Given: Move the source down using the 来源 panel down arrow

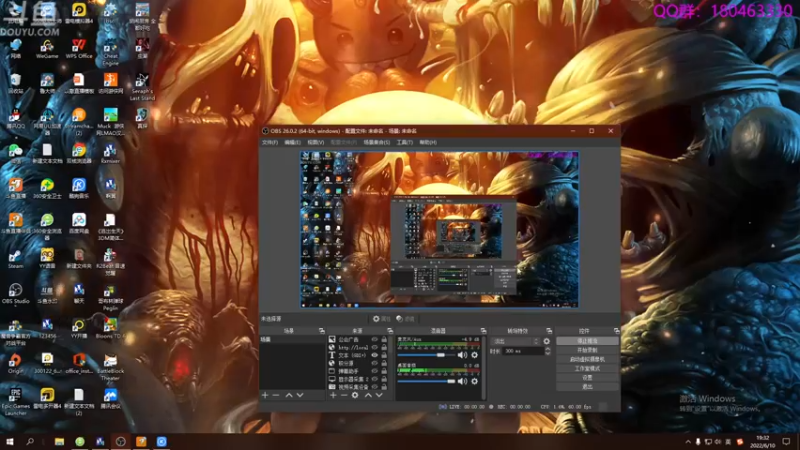Looking at the screenshot, I should pos(379,395).
